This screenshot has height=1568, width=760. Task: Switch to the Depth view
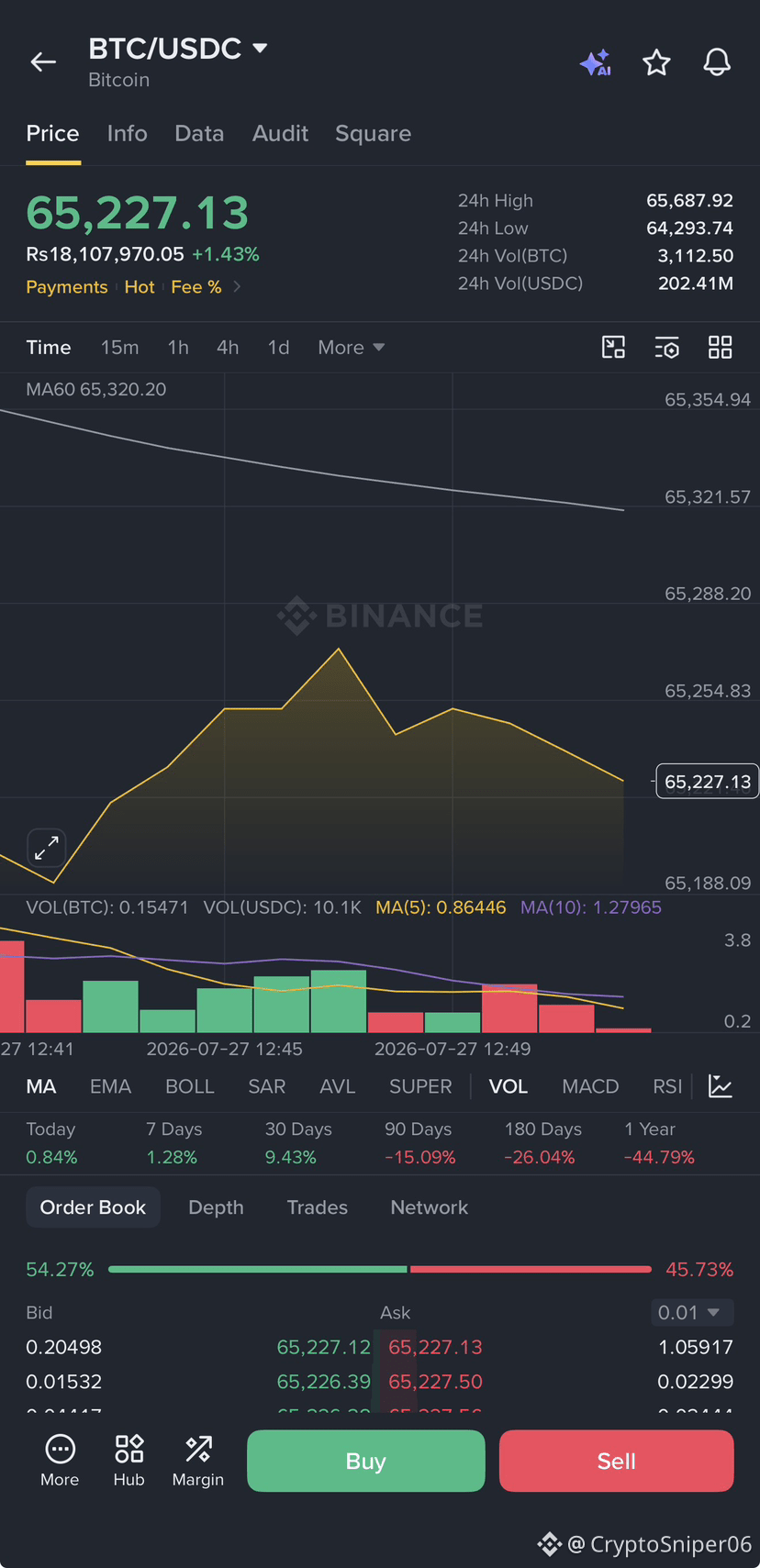pos(216,1207)
